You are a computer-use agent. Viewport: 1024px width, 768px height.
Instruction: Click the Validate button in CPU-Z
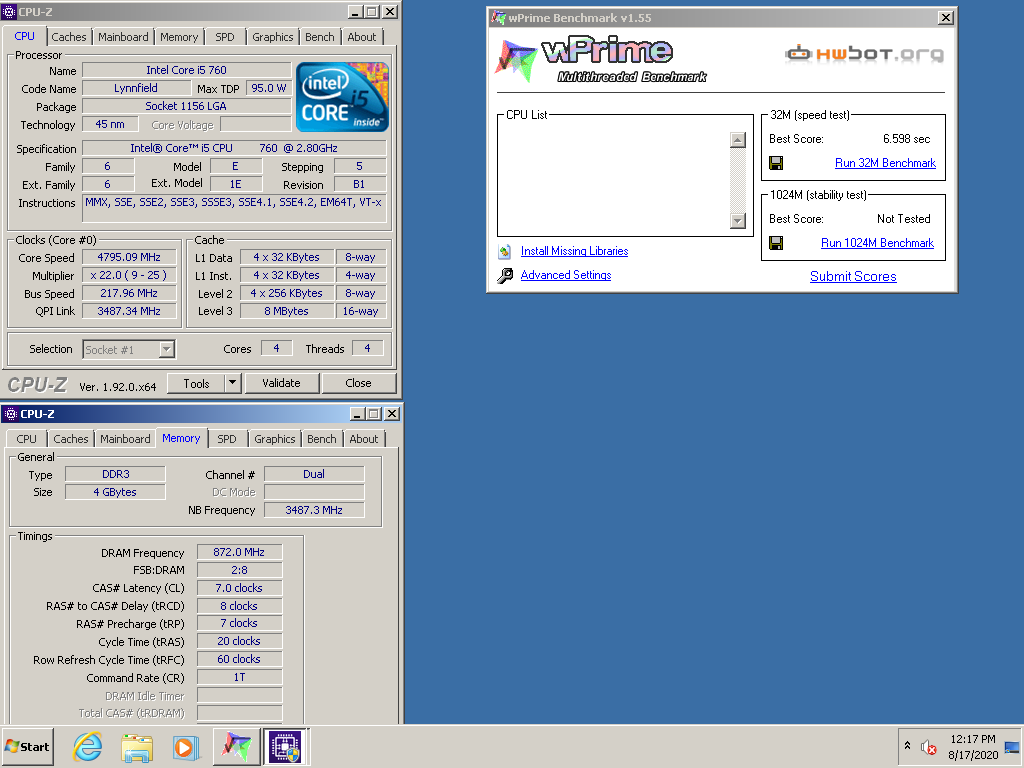coord(281,383)
